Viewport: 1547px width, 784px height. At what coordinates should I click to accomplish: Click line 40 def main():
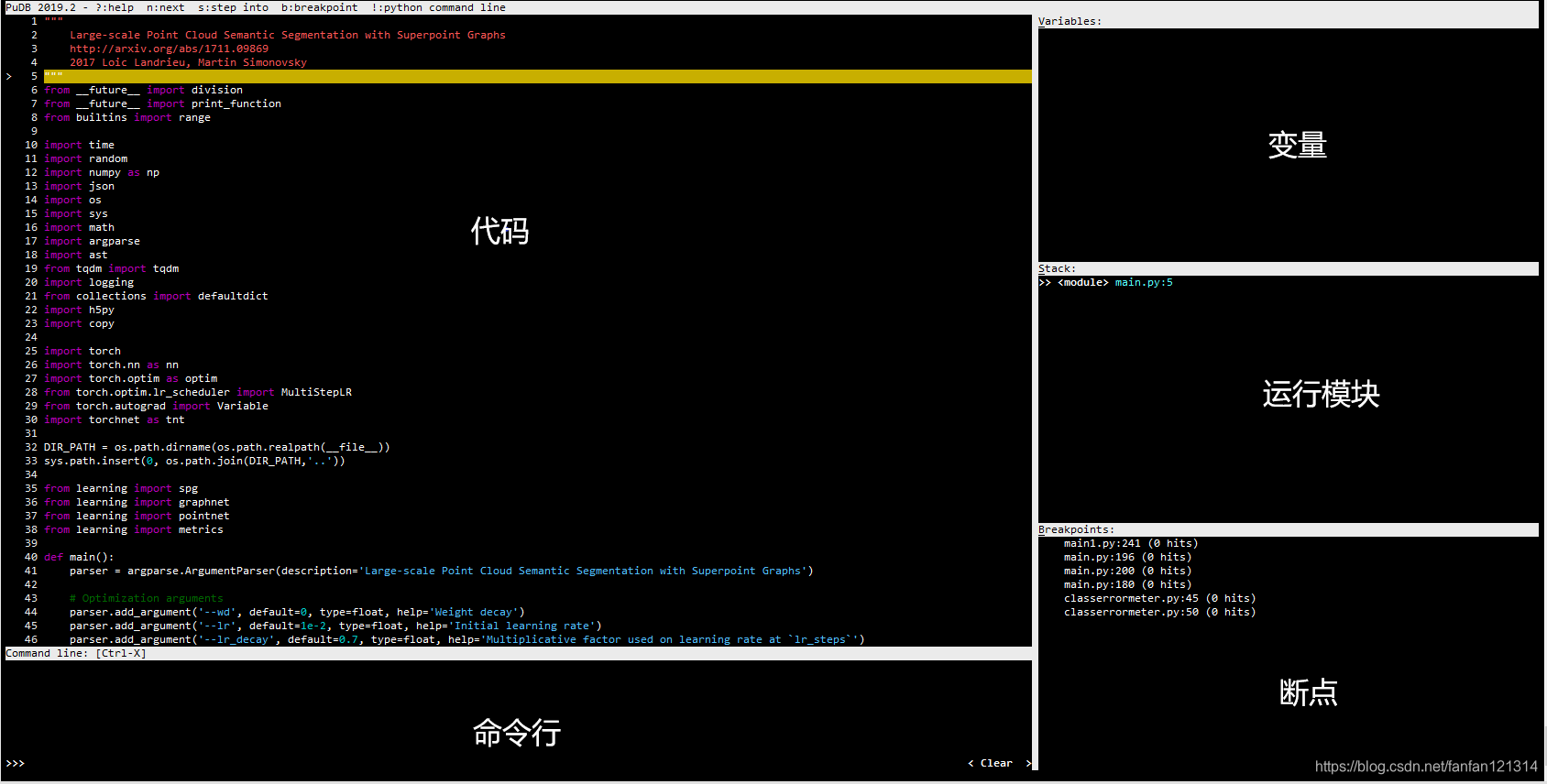(79, 557)
